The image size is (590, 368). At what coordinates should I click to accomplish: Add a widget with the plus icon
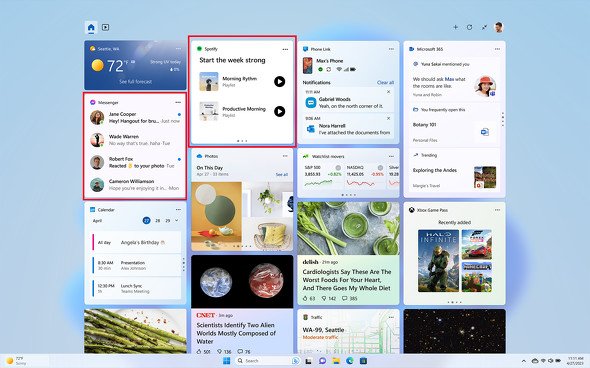coord(455,27)
